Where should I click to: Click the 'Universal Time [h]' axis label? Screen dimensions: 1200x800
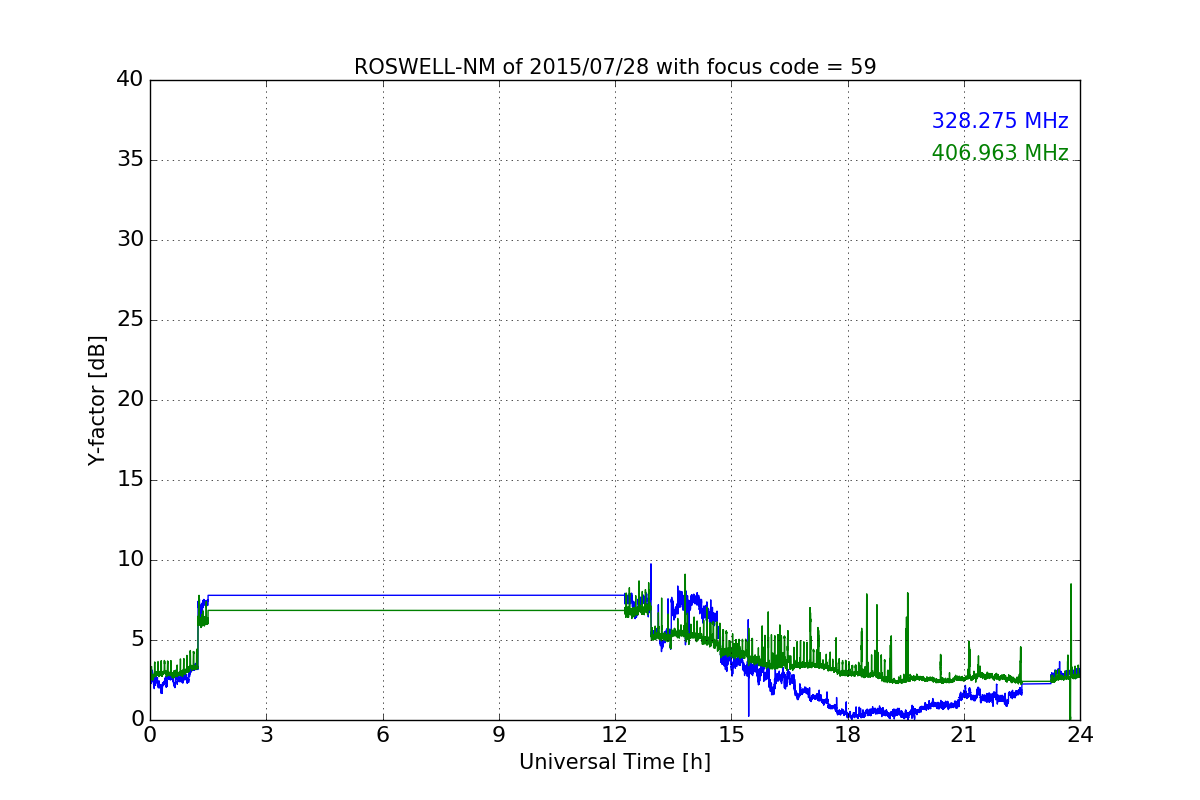(615, 762)
